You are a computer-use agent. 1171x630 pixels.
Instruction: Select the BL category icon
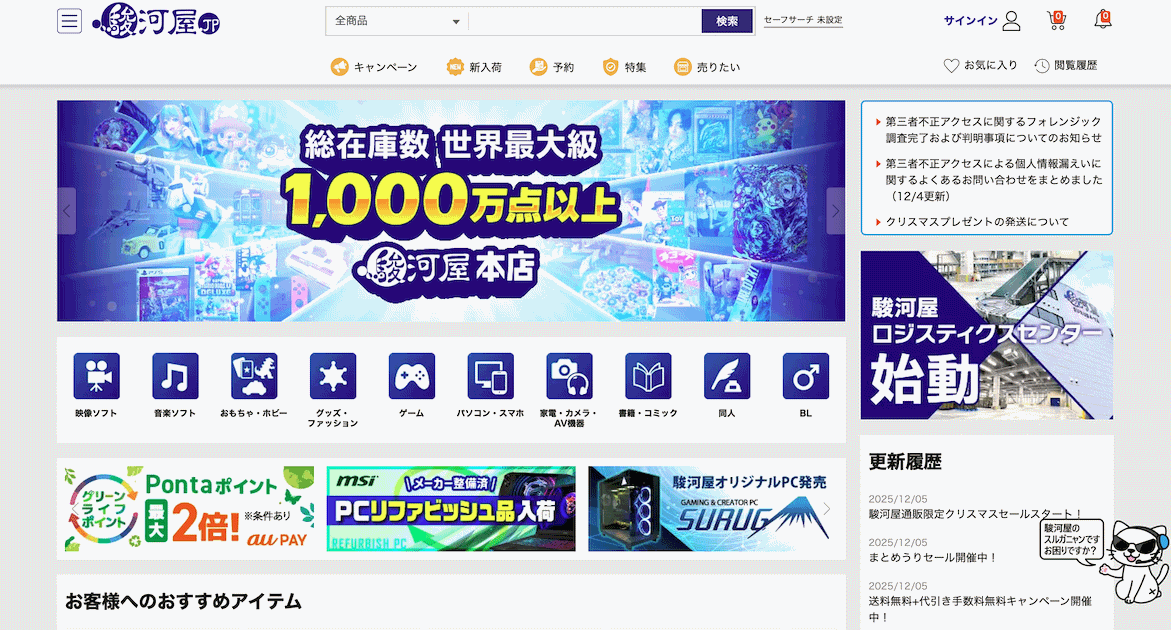click(x=805, y=377)
